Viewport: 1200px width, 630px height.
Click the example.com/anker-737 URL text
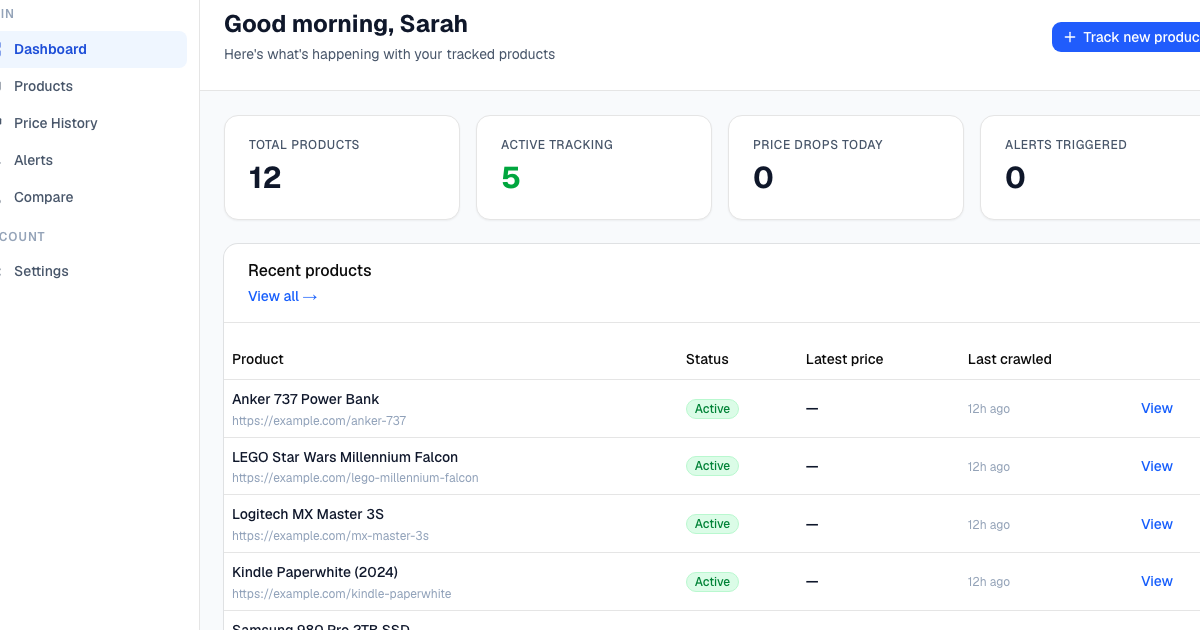click(x=319, y=421)
